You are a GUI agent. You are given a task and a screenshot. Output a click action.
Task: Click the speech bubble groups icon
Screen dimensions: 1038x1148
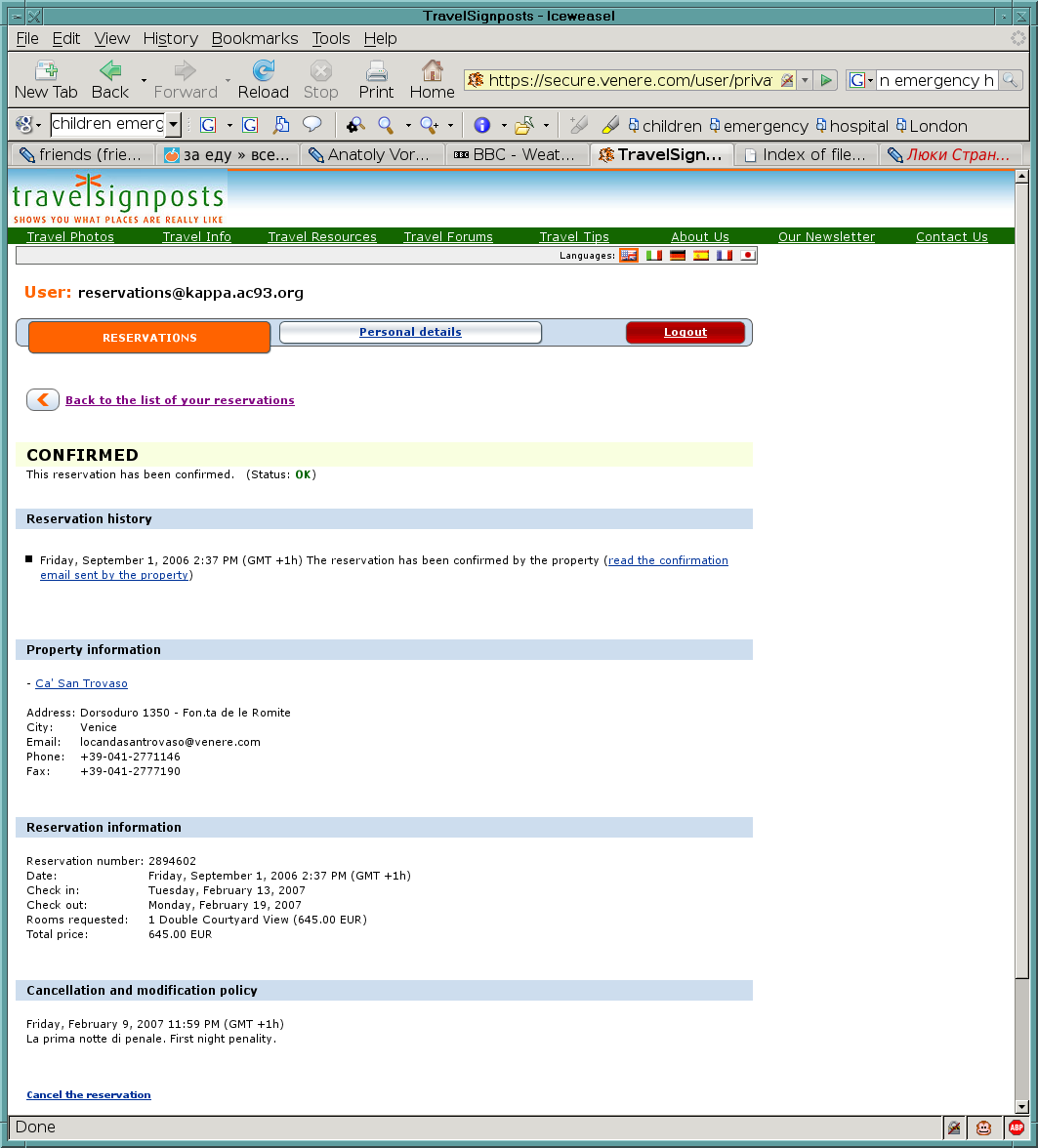coord(312,125)
